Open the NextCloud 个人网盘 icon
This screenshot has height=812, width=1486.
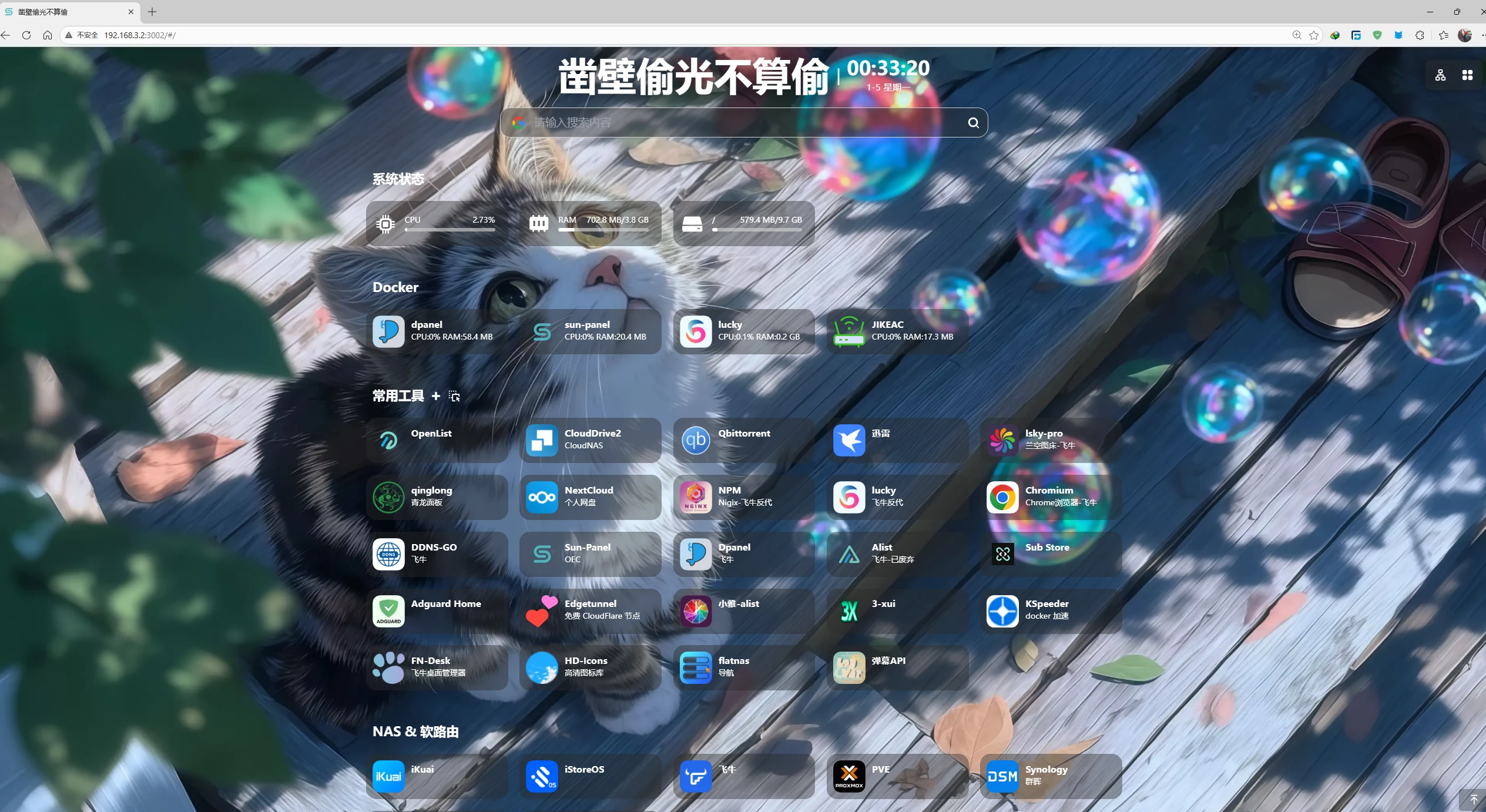[x=541, y=496]
